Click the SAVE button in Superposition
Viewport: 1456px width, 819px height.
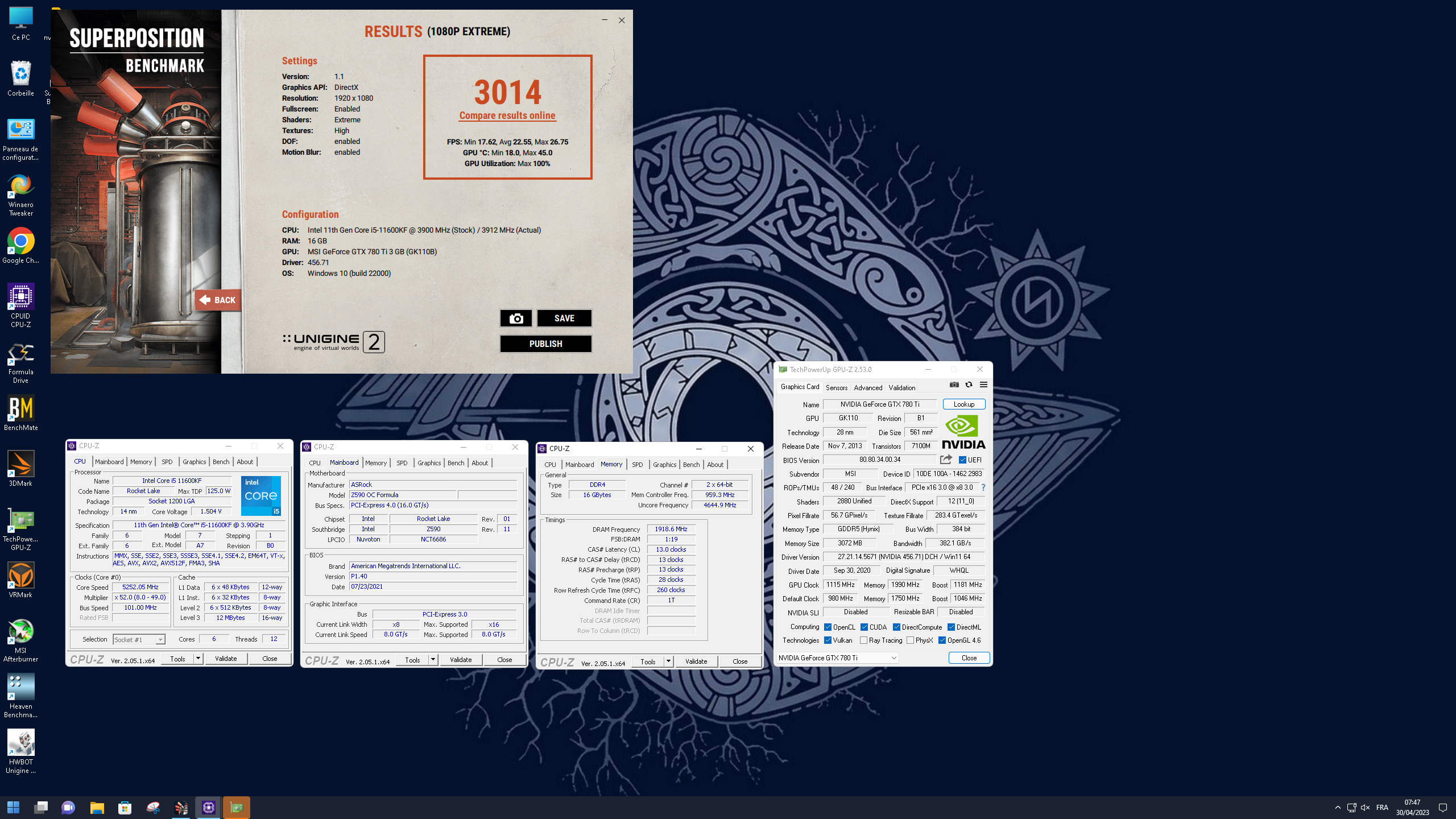(564, 318)
